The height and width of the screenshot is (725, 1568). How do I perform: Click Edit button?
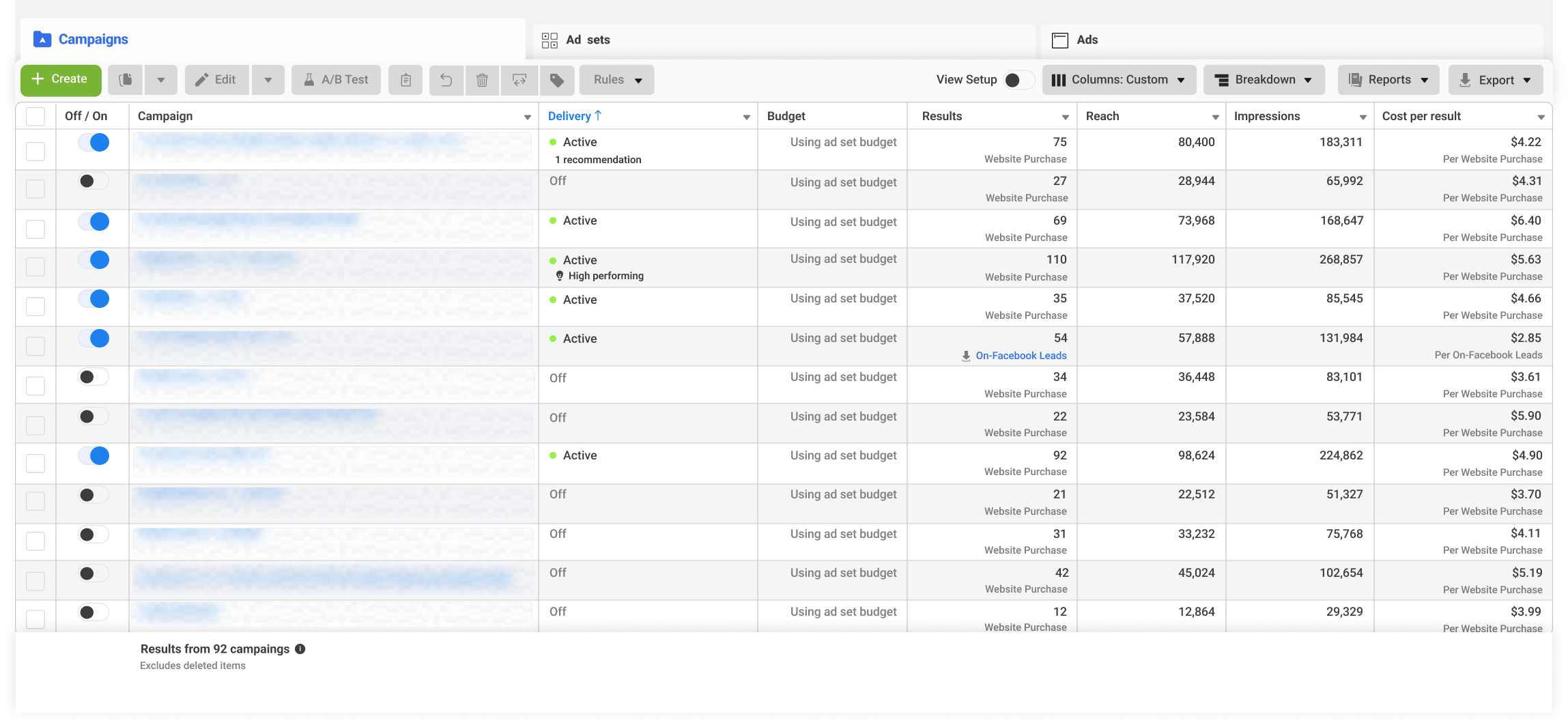[x=216, y=80]
